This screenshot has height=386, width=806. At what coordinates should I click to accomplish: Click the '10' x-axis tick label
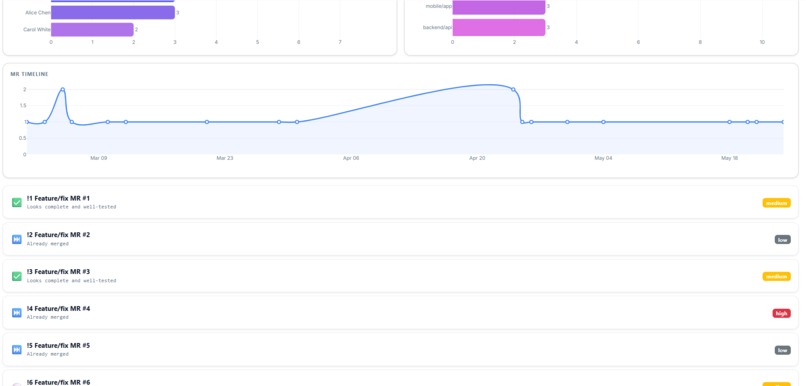(x=762, y=42)
